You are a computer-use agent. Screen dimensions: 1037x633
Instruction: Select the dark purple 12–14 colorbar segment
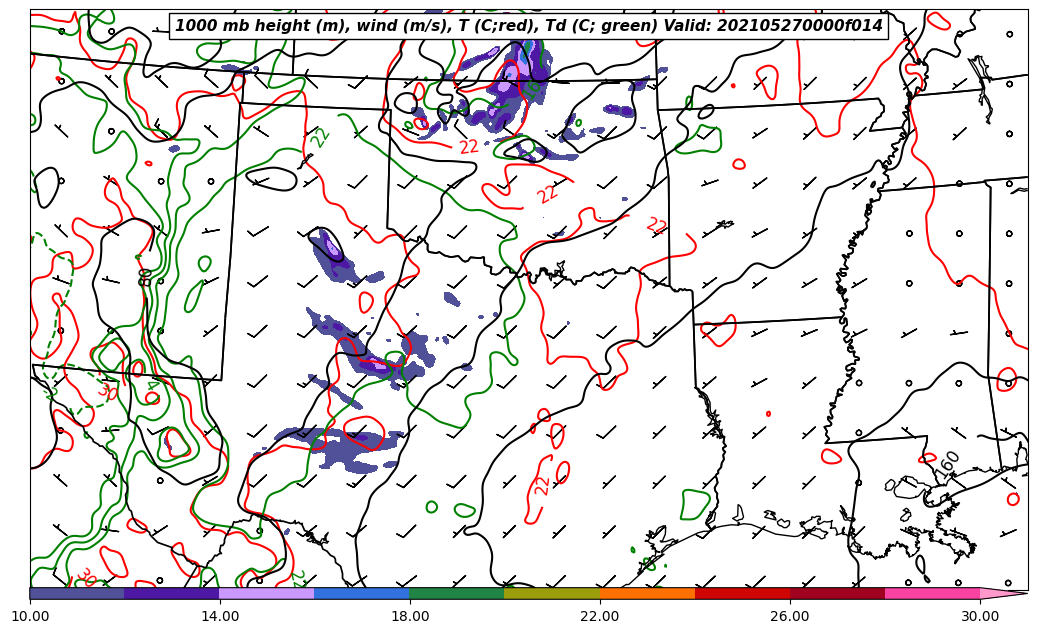(x=171, y=593)
